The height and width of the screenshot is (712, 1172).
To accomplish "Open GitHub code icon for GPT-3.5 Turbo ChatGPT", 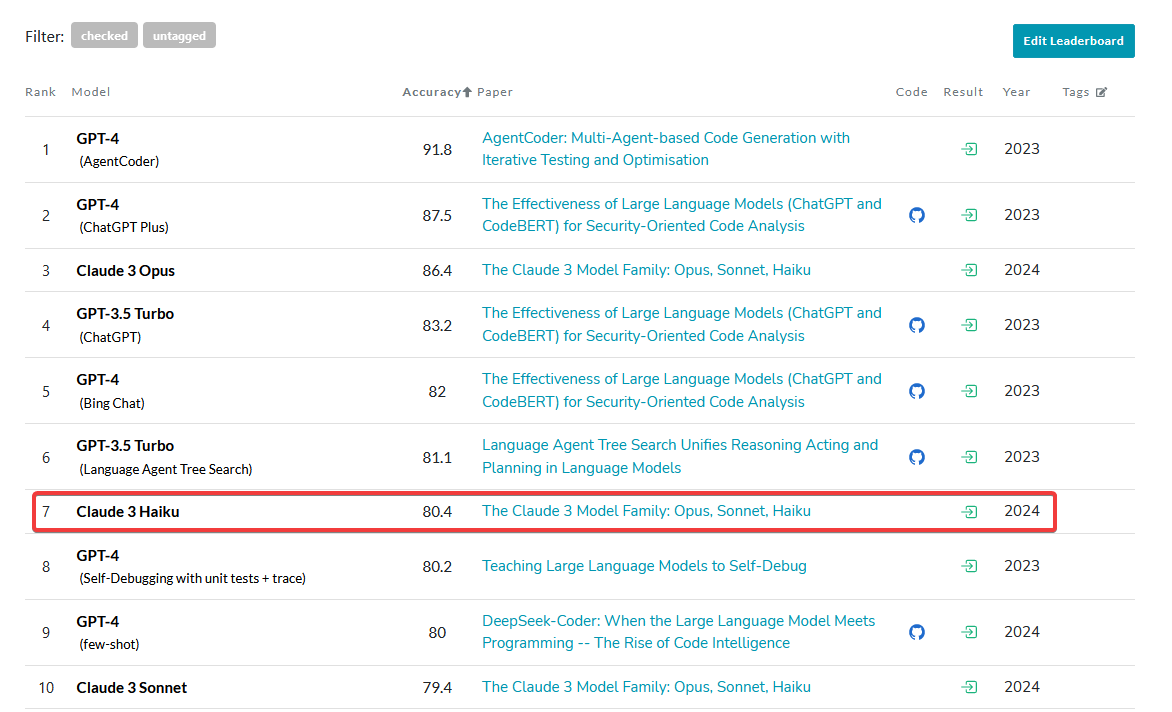I will (x=917, y=325).
